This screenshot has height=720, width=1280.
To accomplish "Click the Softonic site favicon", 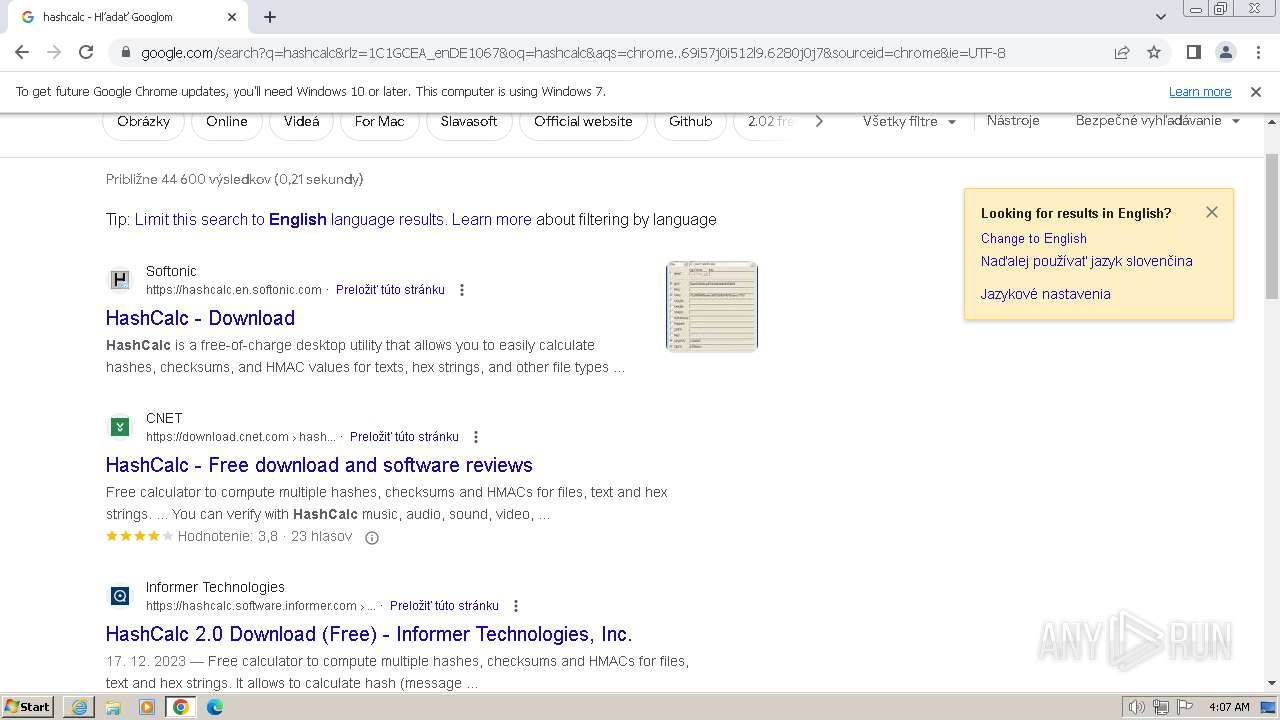I will pos(120,280).
